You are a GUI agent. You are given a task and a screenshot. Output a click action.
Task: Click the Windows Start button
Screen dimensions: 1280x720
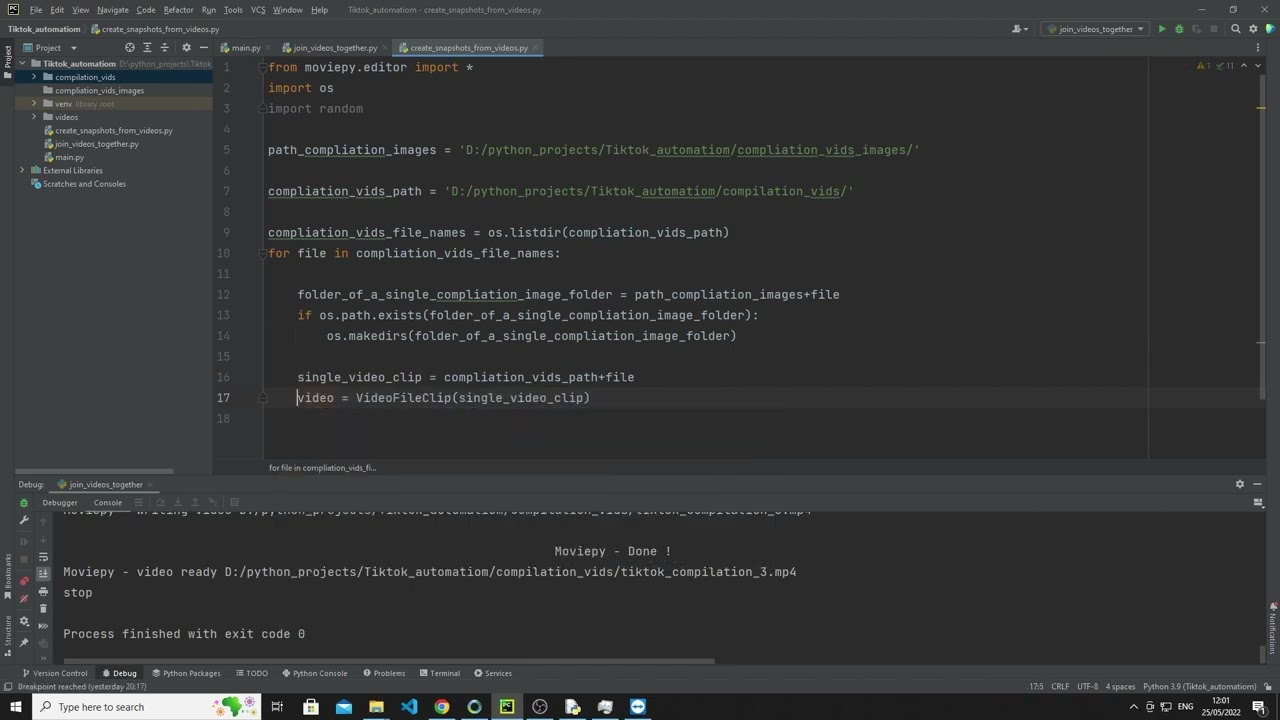click(x=15, y=707)
